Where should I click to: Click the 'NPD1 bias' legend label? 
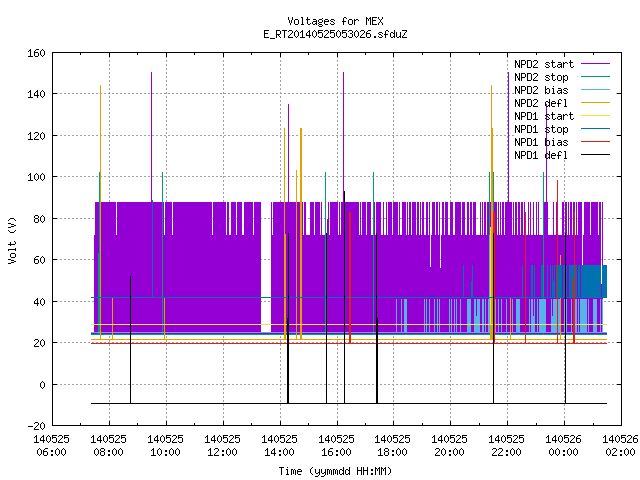tap(541, 142)
